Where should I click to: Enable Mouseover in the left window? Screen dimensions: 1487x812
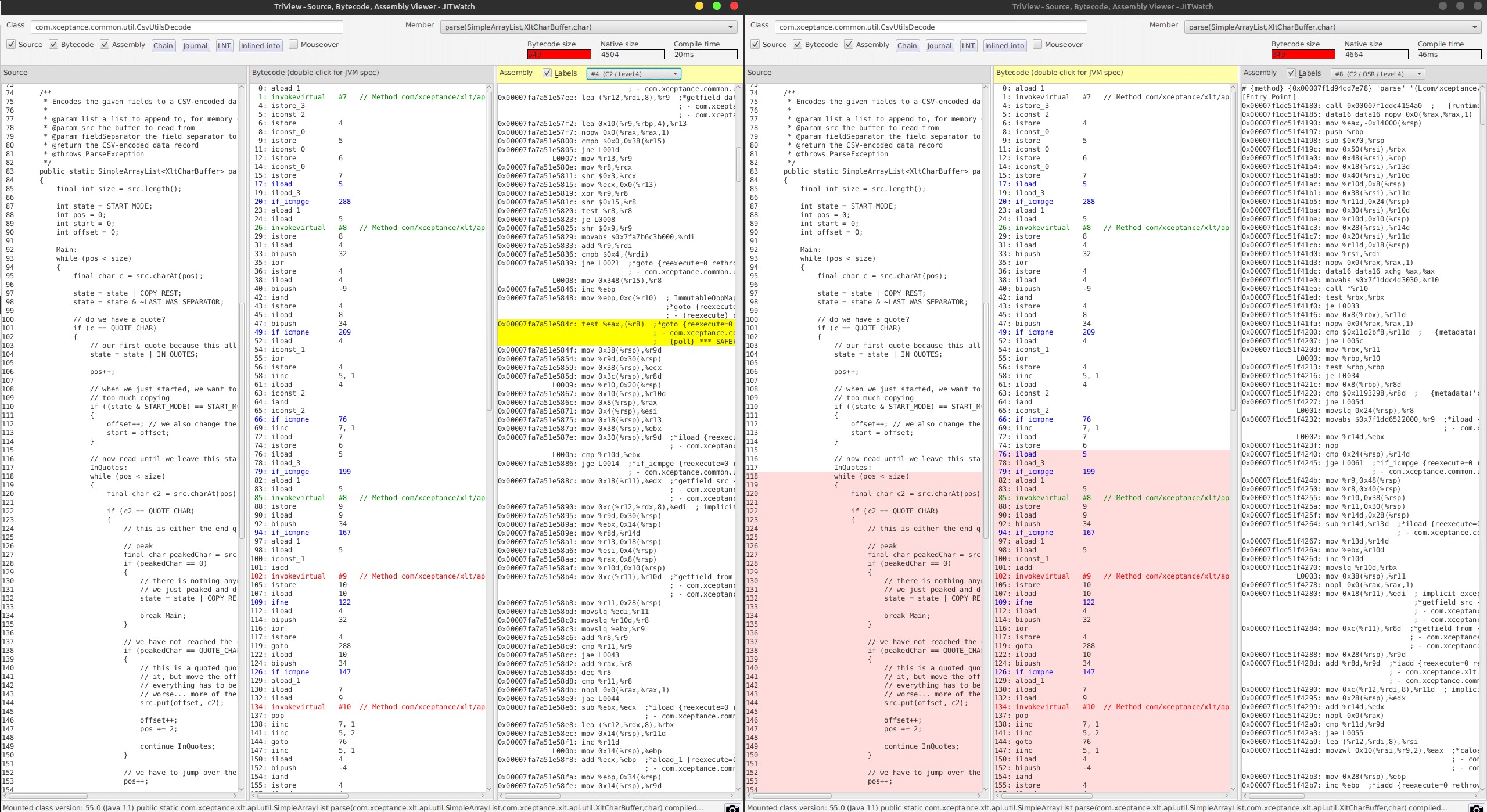point(293,45)
